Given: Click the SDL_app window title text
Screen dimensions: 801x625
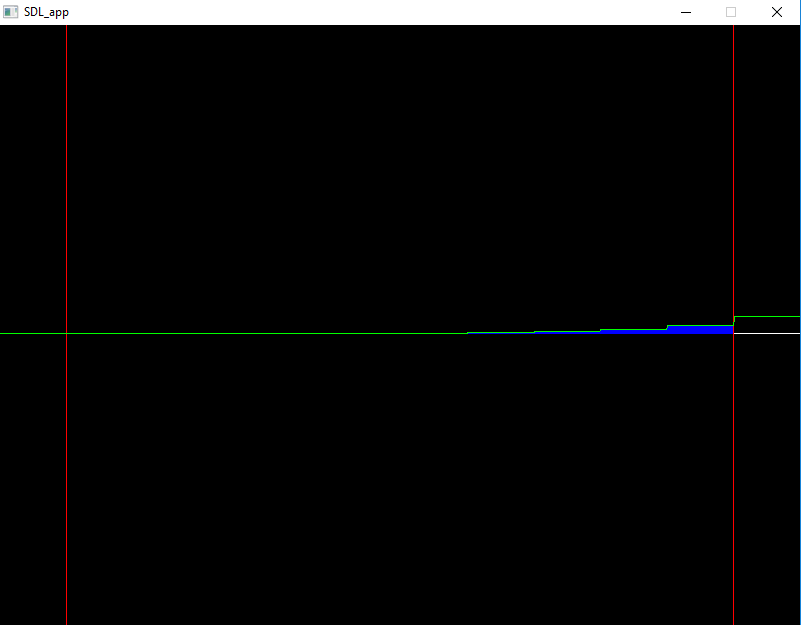Looking at the screenshot, I should (x=46, y=12).
